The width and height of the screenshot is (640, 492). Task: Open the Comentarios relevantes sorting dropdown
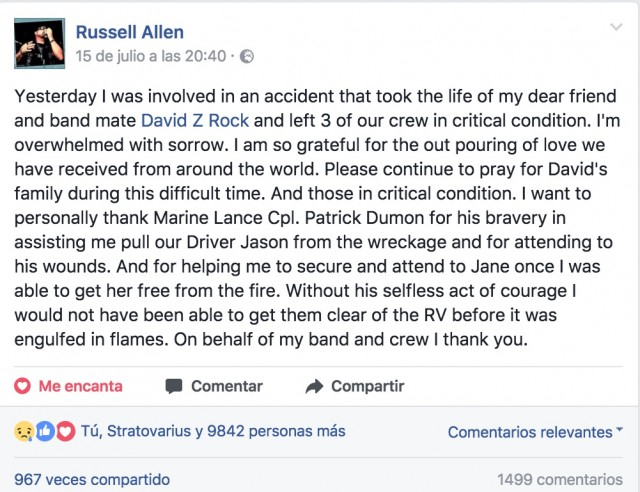point(530,432)
